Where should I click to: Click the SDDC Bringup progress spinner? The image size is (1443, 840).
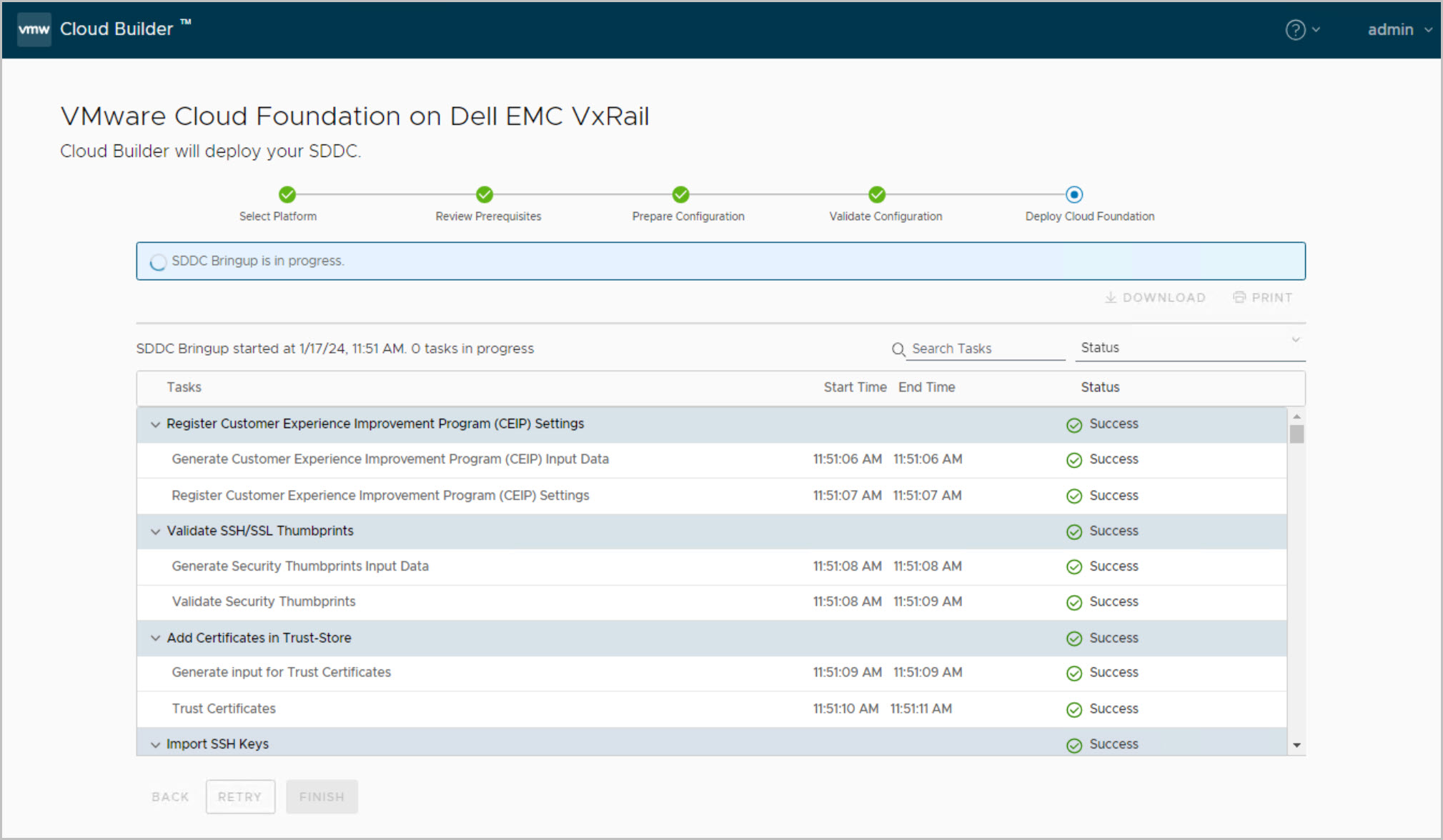click(158, 262)
